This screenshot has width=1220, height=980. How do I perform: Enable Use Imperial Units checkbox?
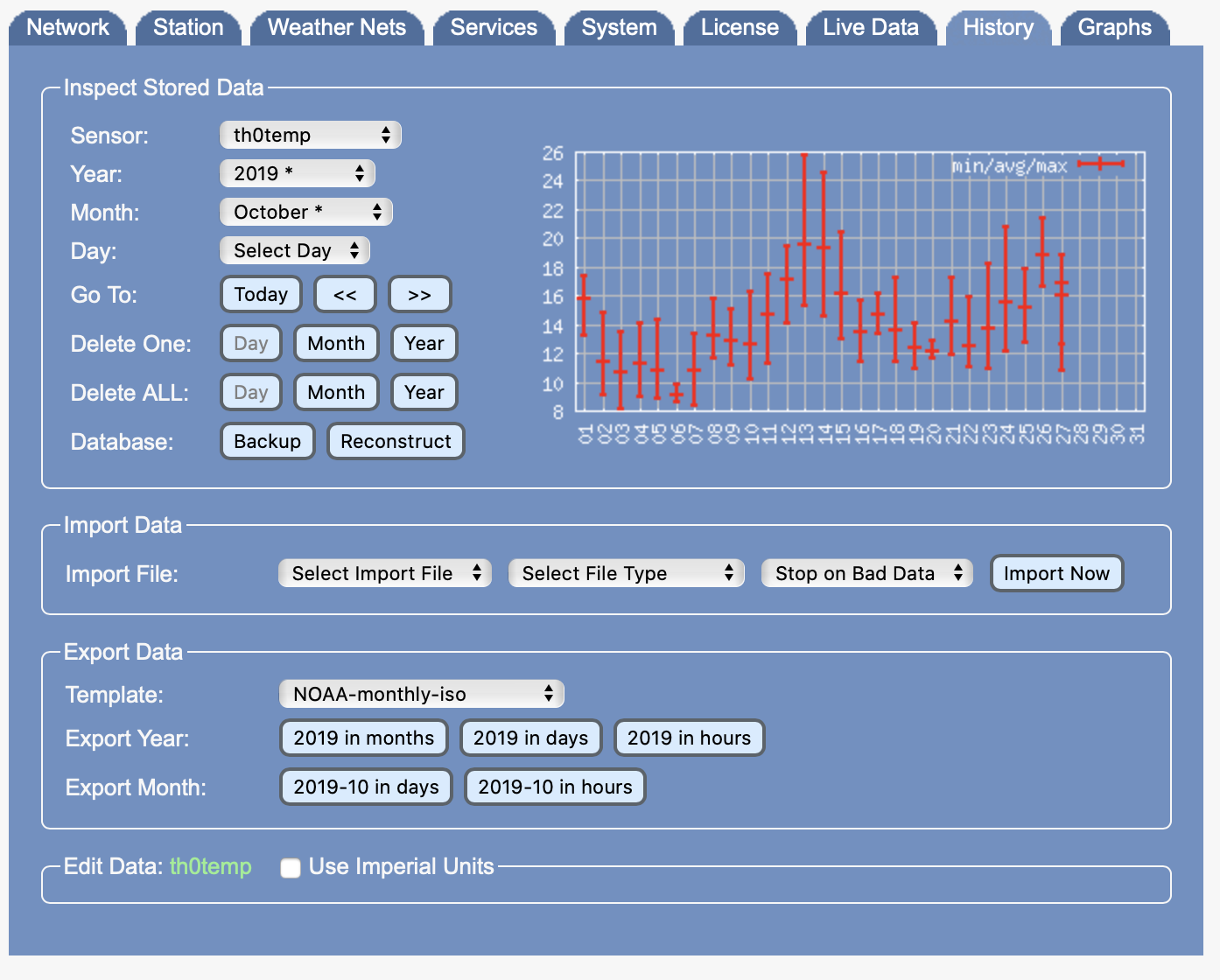click(291, 867)
